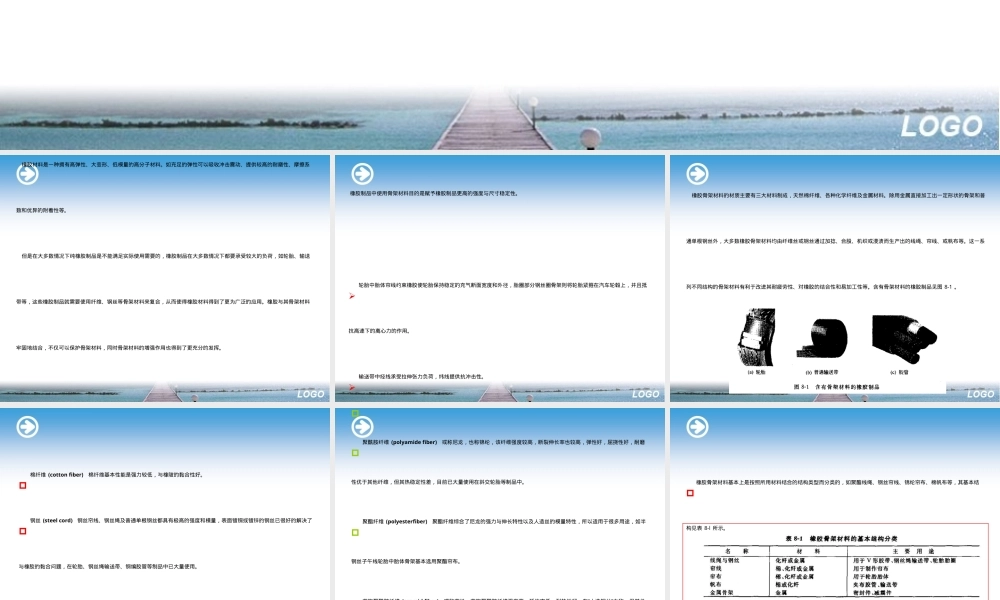Click the table cell 金属骨架

pyautogui.click(x=722, y=593)
